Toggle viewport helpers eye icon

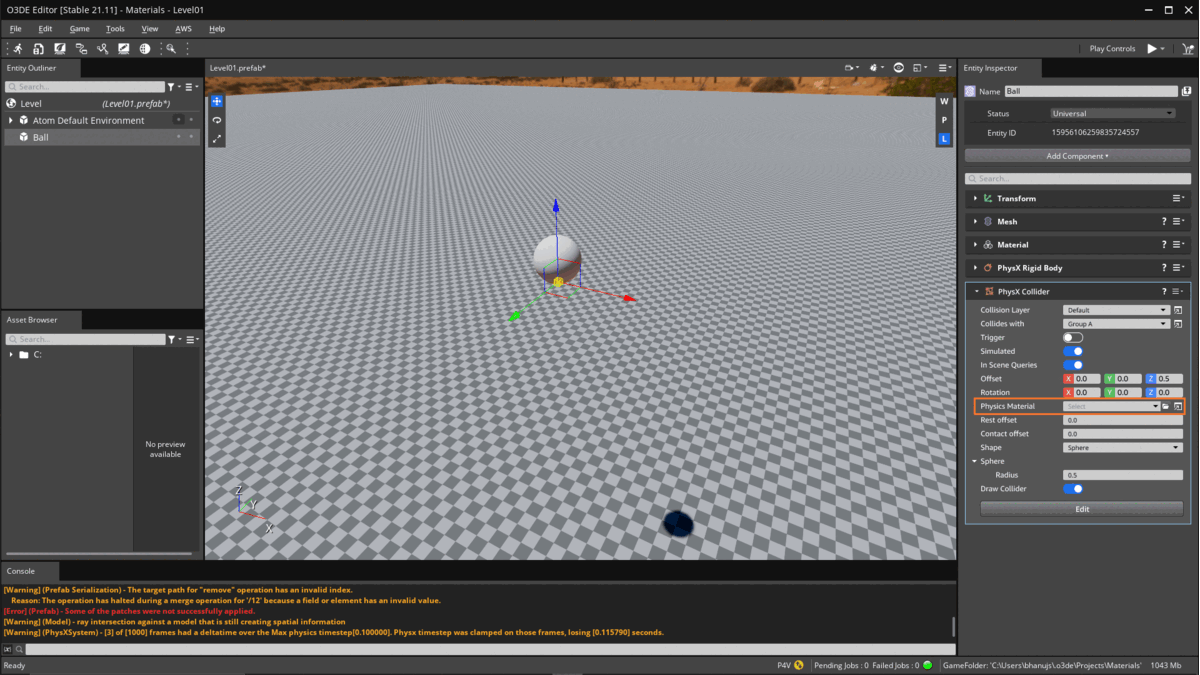[898, 68]
